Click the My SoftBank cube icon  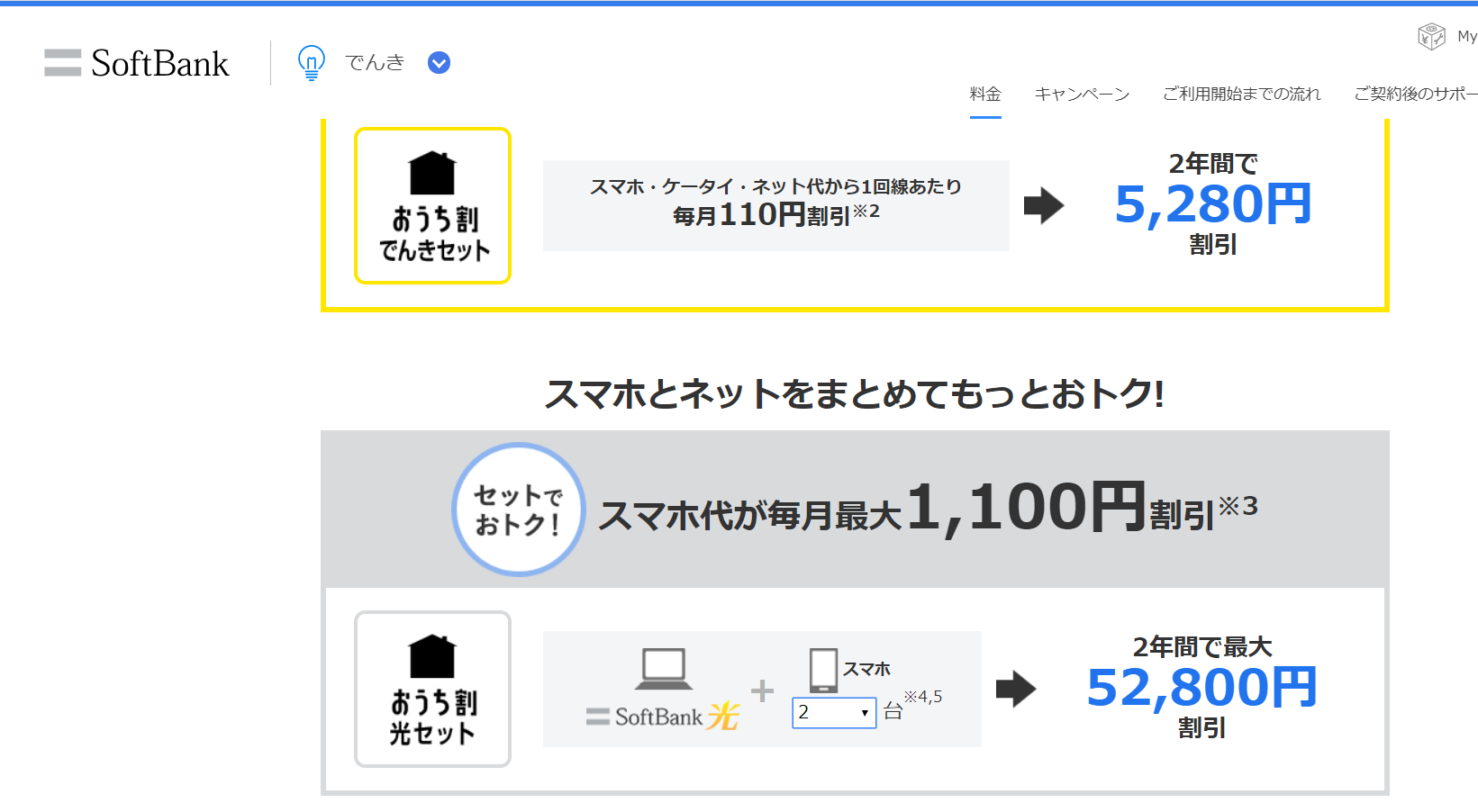pos(1431,36)
